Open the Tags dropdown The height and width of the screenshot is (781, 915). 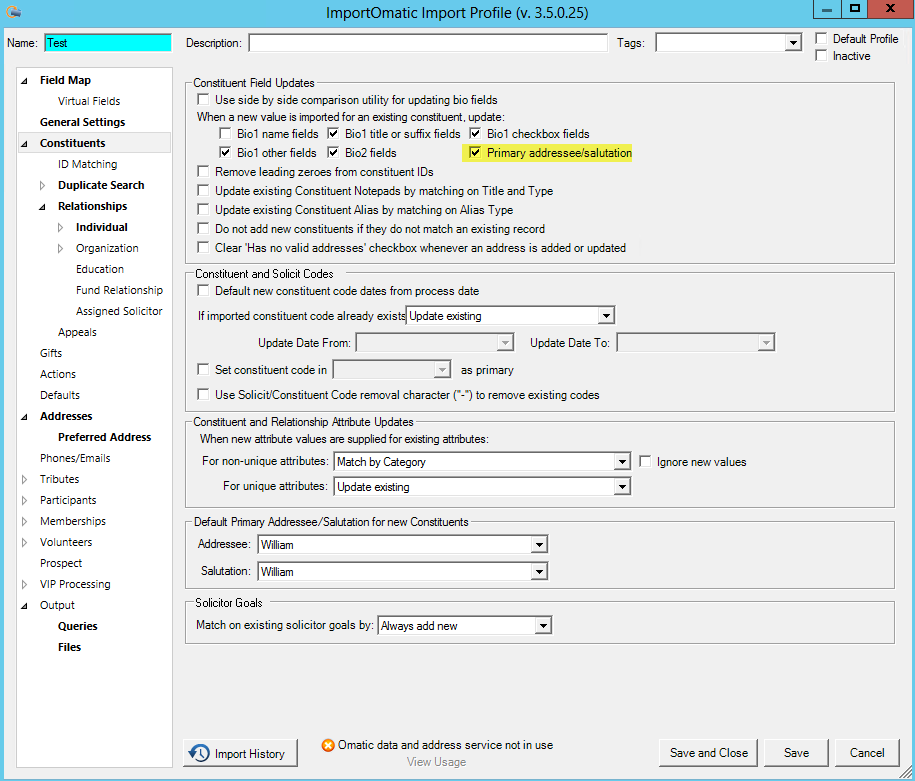793,42
